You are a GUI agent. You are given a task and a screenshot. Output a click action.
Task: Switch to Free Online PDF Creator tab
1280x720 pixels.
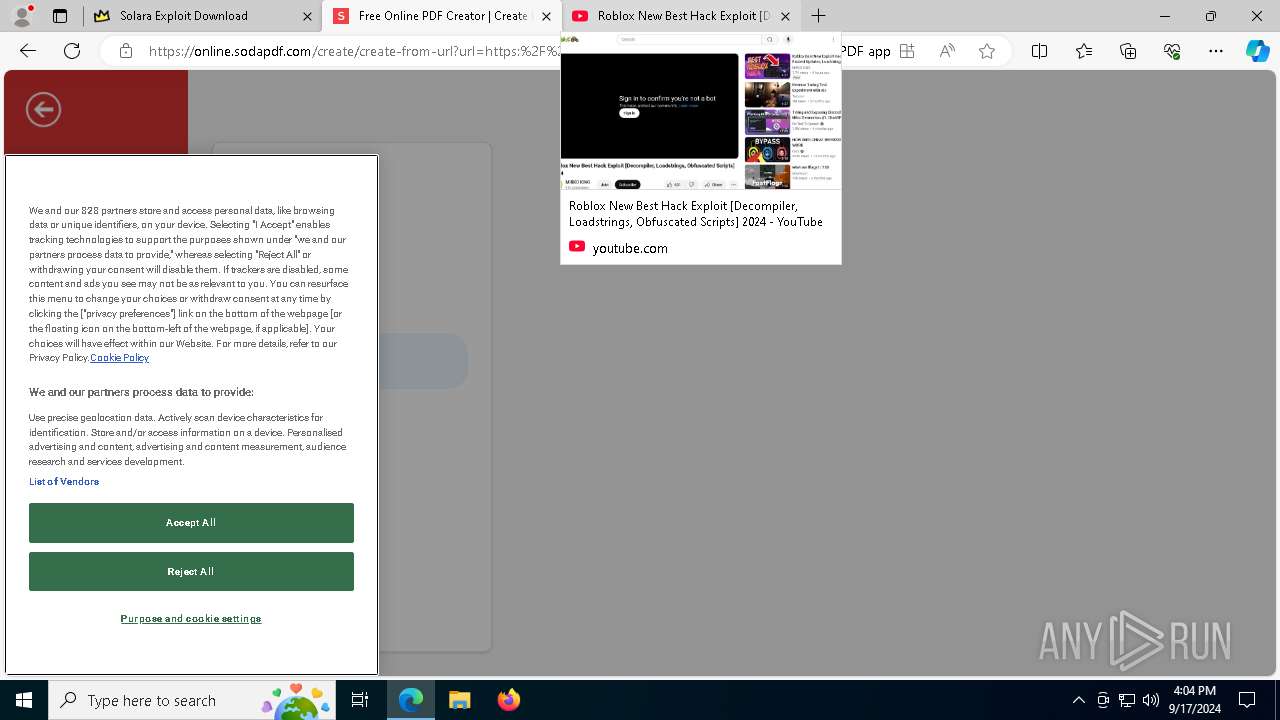pyautogui.click(x=441, y=16)
